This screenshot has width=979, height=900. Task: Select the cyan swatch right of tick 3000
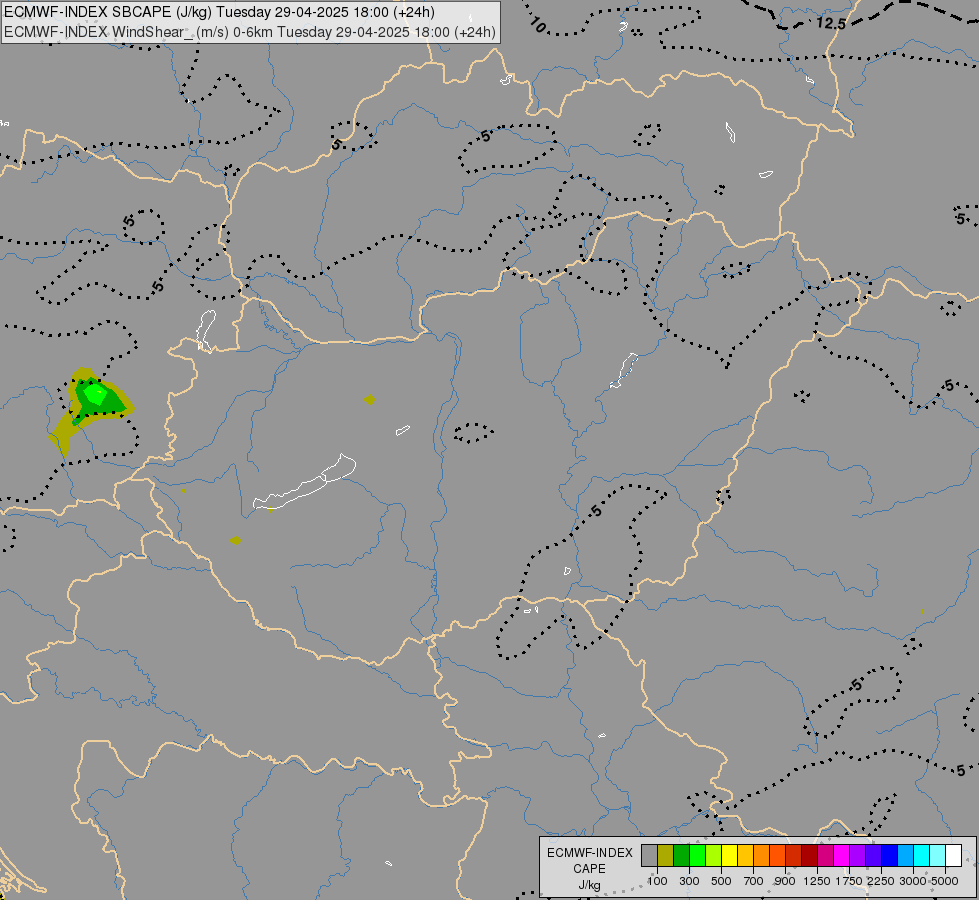pyautogui.click(x=922, y=856)
